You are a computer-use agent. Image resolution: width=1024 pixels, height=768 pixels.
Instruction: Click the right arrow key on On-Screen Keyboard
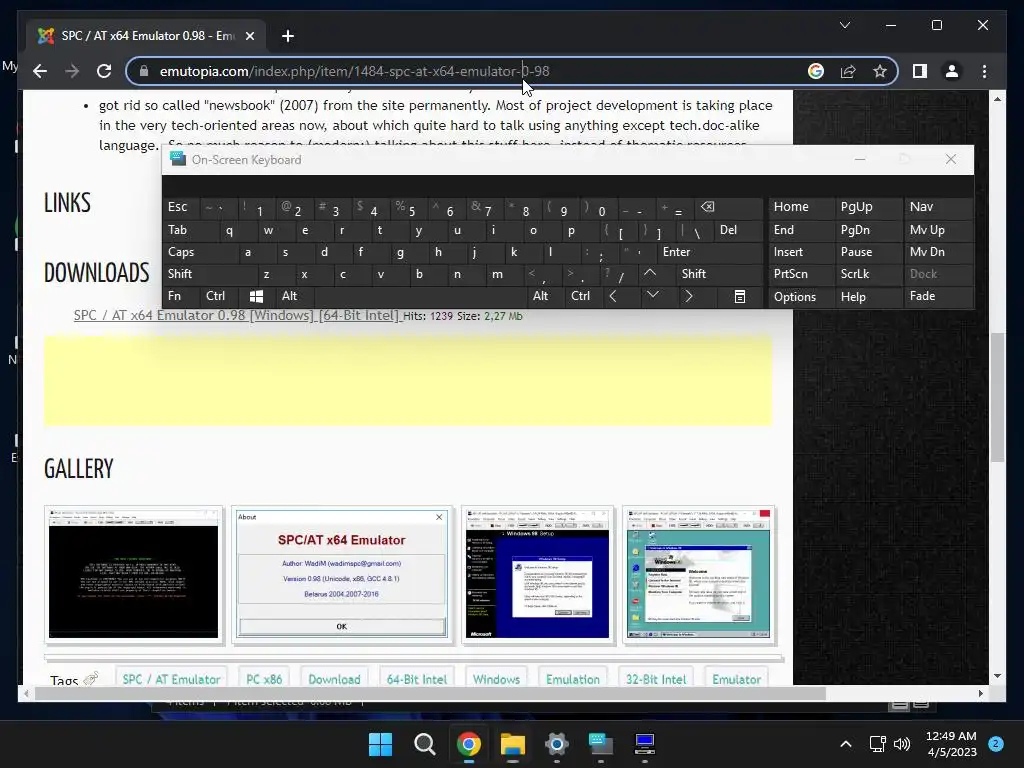(x=688, y=296)
